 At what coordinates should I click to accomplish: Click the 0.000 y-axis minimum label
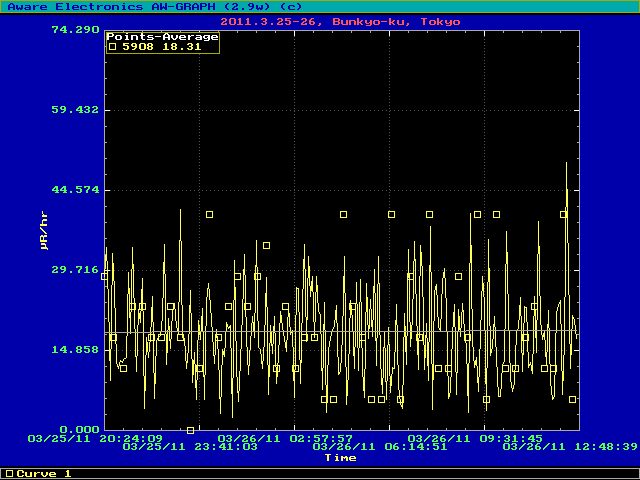click(79, 430)
